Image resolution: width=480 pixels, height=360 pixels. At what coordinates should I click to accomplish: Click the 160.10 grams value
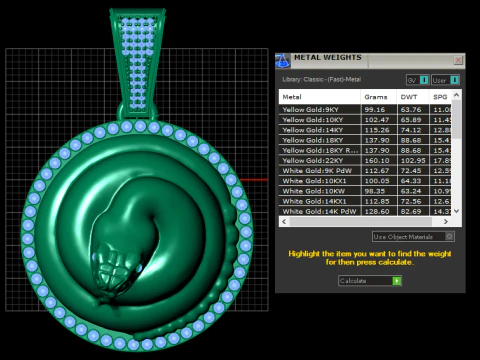(377, 160)
